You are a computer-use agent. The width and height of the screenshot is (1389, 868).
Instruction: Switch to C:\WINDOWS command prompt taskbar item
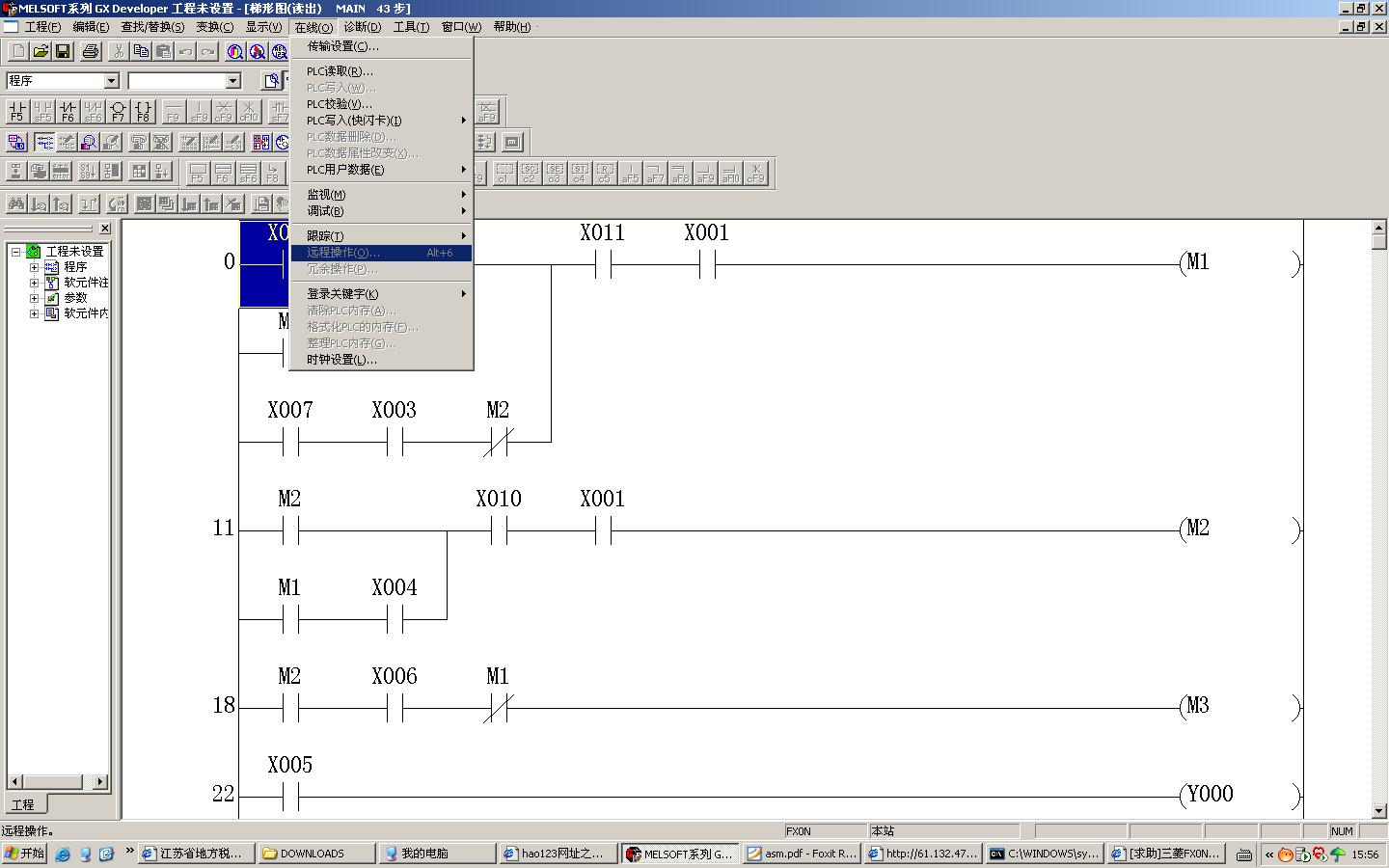1044,854
